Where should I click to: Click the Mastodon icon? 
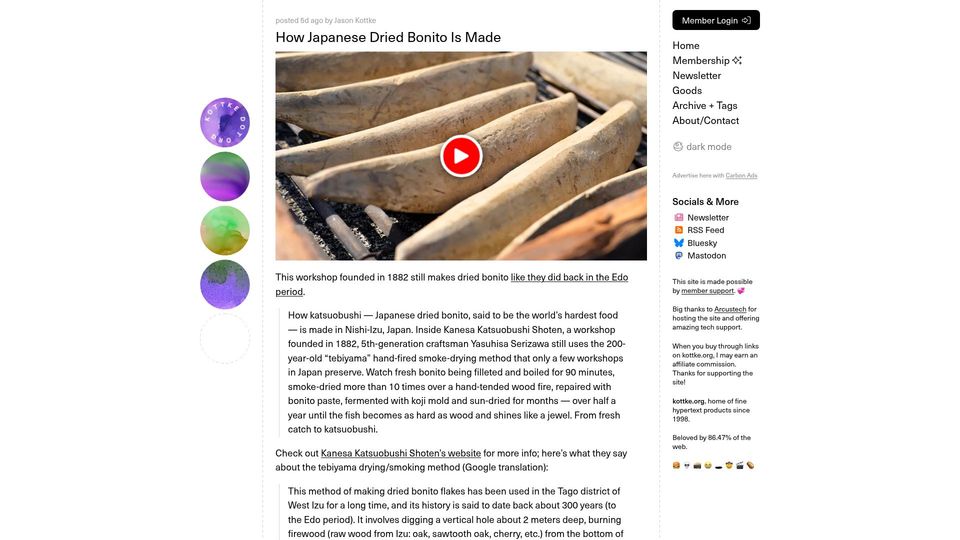pyautogui.click(x=678, y=256)
